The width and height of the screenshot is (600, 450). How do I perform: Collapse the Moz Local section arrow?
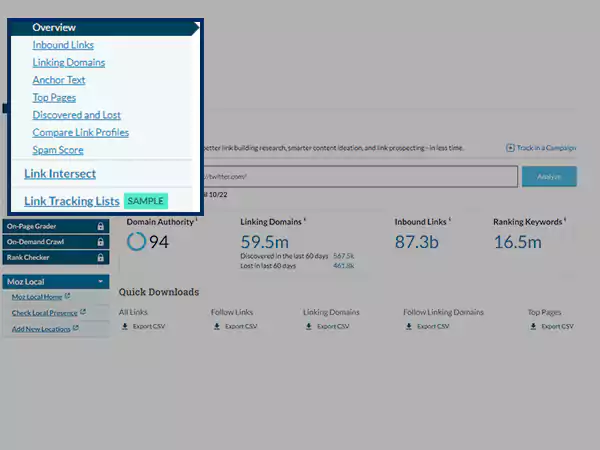[101, 282]
